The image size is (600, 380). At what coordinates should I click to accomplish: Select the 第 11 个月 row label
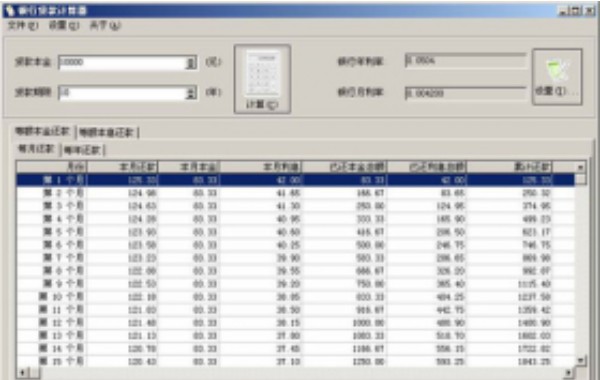point(62,310)
